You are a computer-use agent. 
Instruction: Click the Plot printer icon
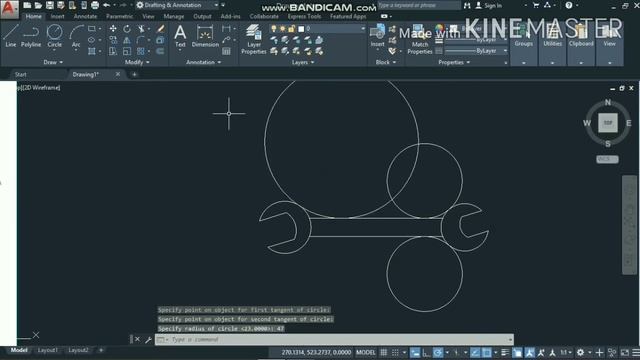pos(95,5)
